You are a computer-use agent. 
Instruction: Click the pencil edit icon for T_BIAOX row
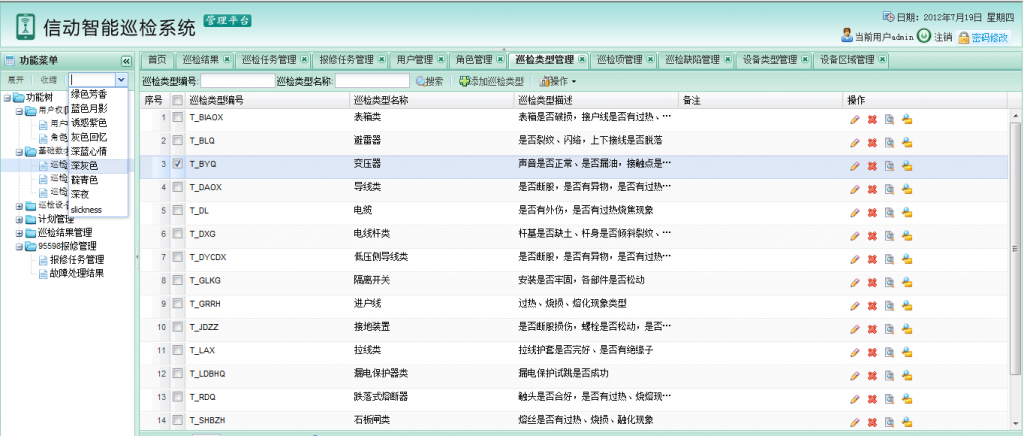(x=854, y=119)
